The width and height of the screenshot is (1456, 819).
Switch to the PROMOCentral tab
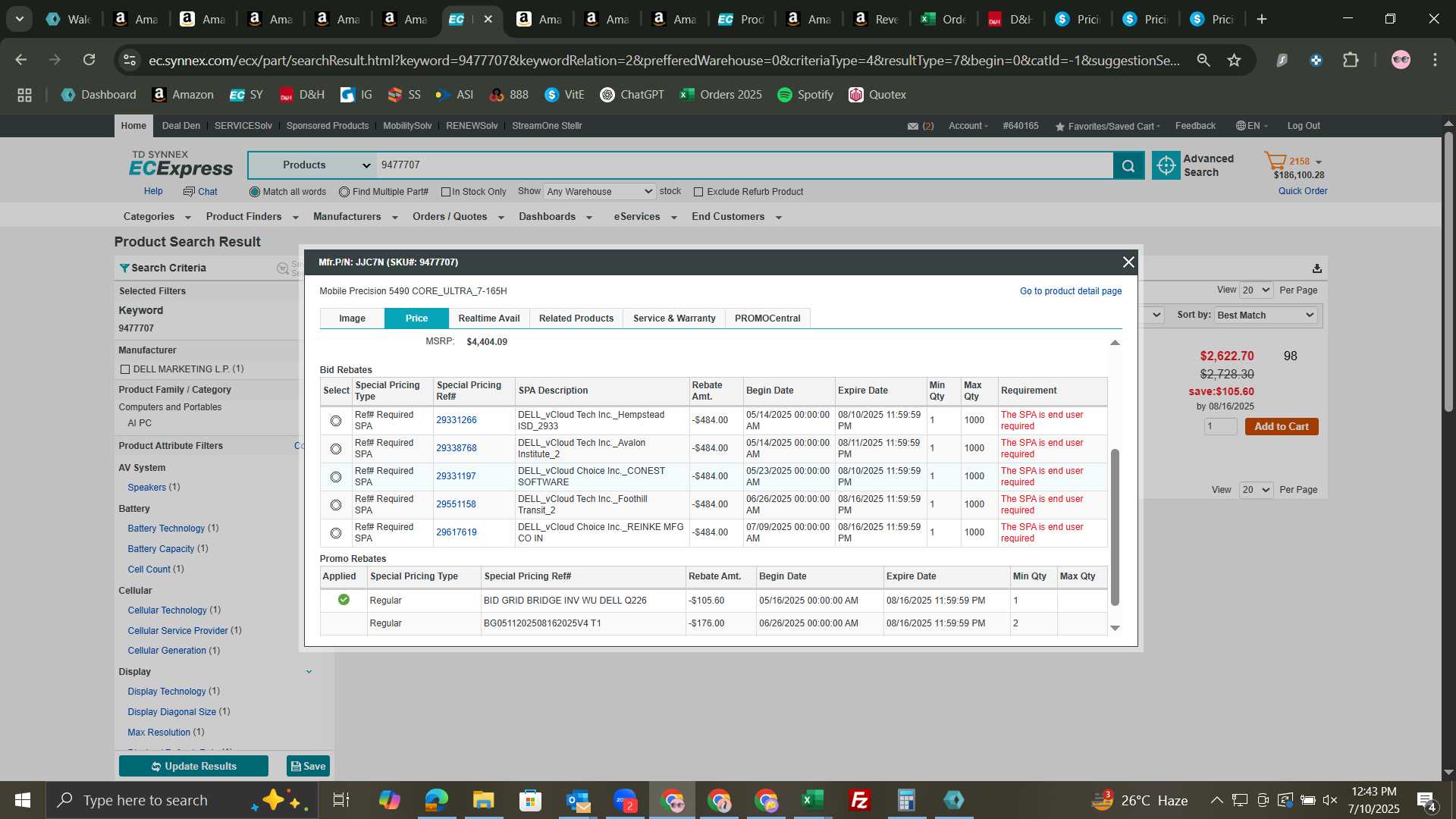pyautogui.click(x=767, y=318)
